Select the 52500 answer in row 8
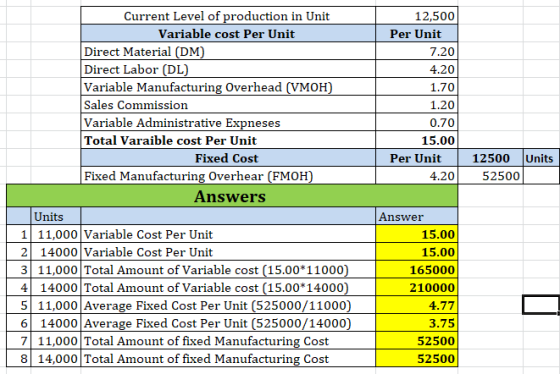560x374 pixels. tap(416, 358)
